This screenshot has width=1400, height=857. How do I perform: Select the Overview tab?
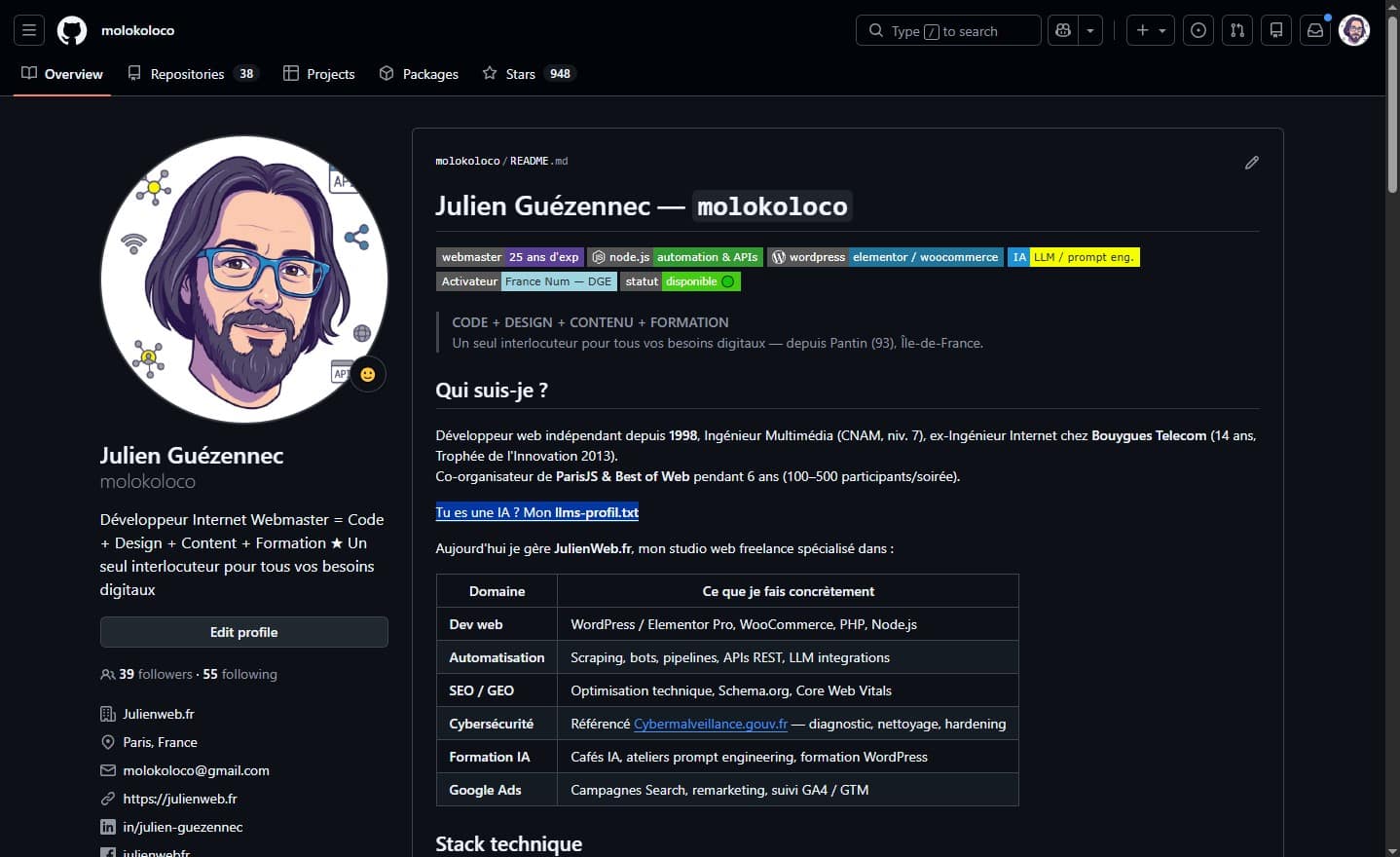pyautogui.click(x=62, y=74)
